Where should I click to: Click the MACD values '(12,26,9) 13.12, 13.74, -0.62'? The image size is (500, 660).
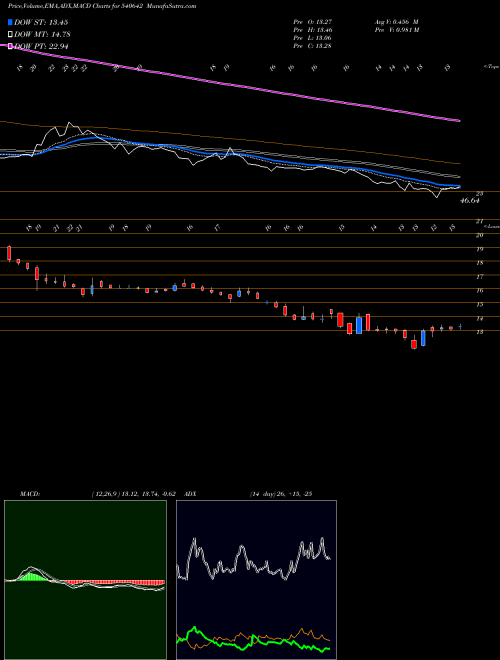(x=136, y=494)
